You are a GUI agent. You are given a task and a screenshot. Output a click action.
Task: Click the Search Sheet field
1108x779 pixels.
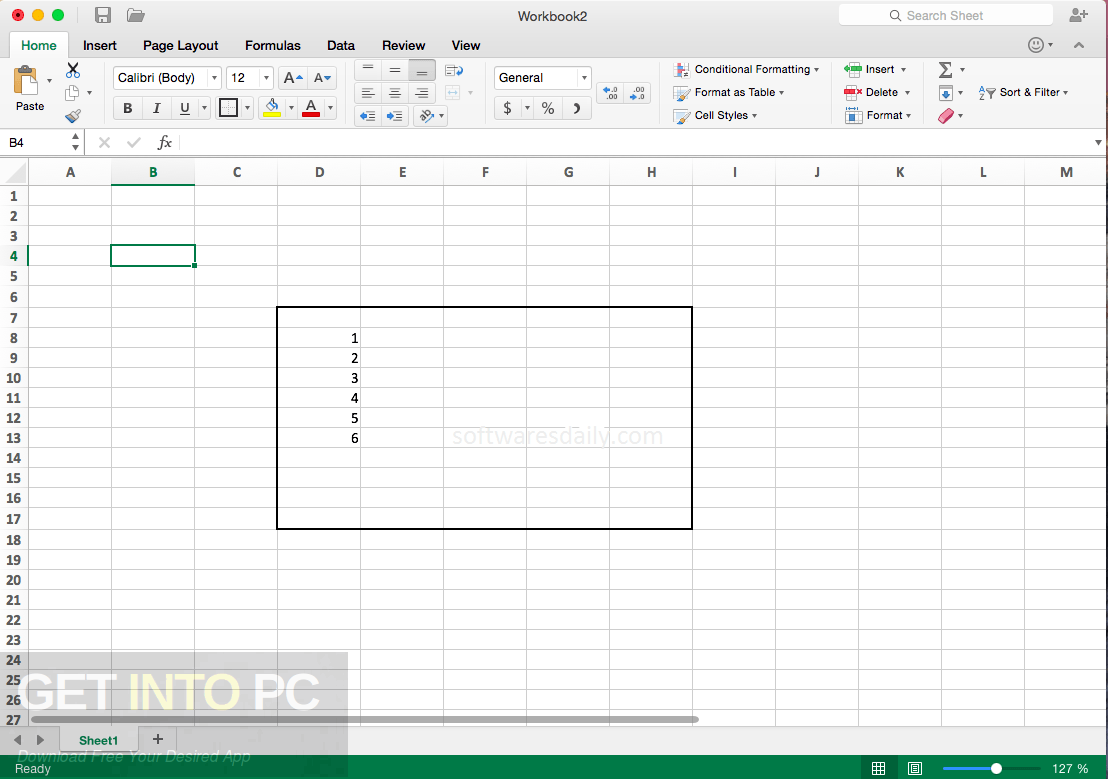[945, 15]
